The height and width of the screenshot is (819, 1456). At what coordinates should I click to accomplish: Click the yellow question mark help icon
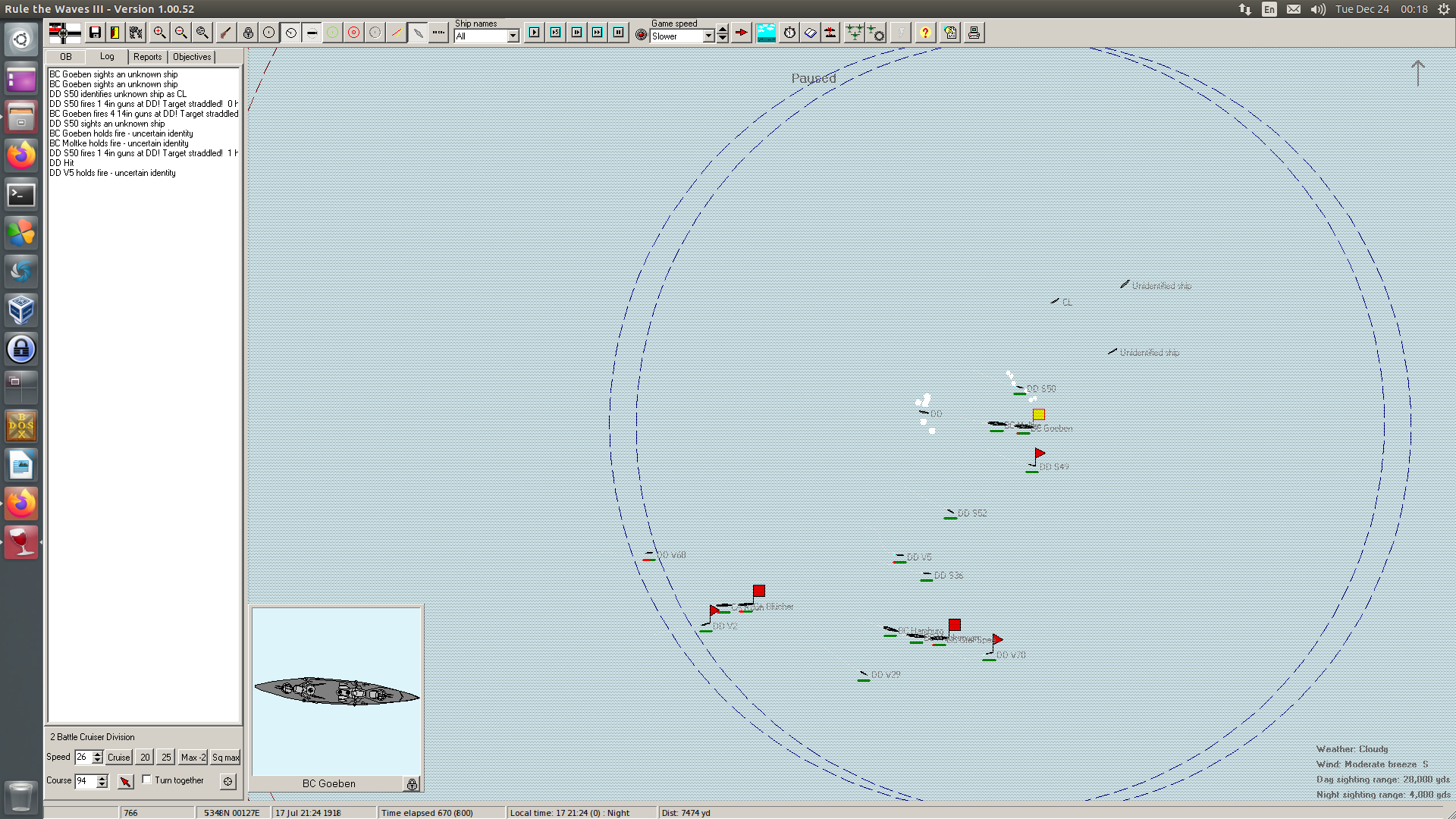coord(924,33)
